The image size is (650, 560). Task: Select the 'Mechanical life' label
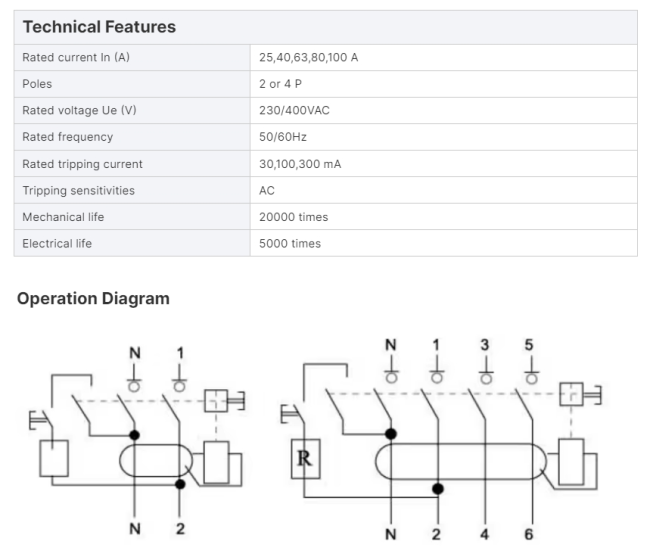click(63, 217)
